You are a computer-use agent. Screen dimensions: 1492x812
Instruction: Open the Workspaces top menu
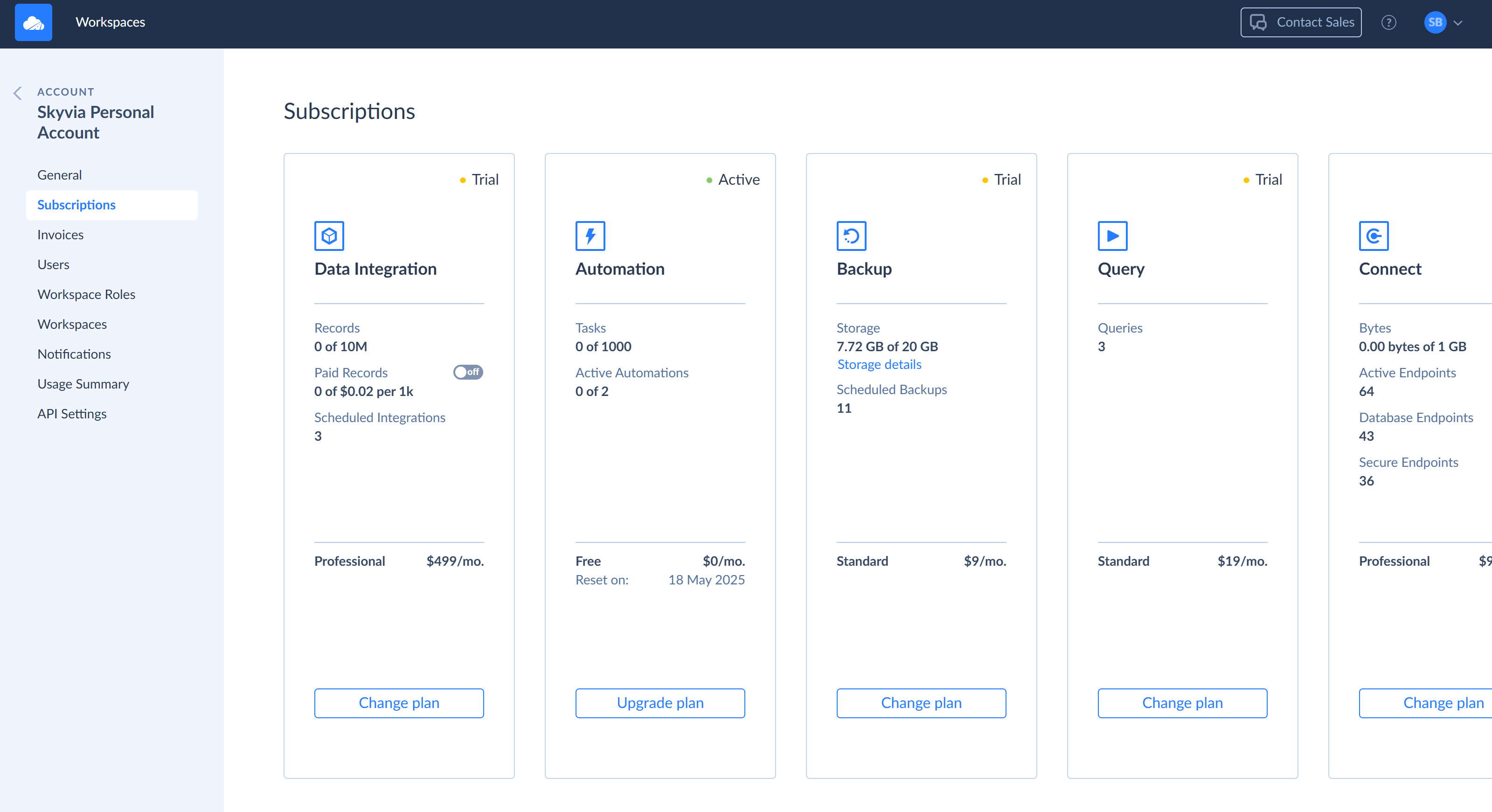click(110, 22)
